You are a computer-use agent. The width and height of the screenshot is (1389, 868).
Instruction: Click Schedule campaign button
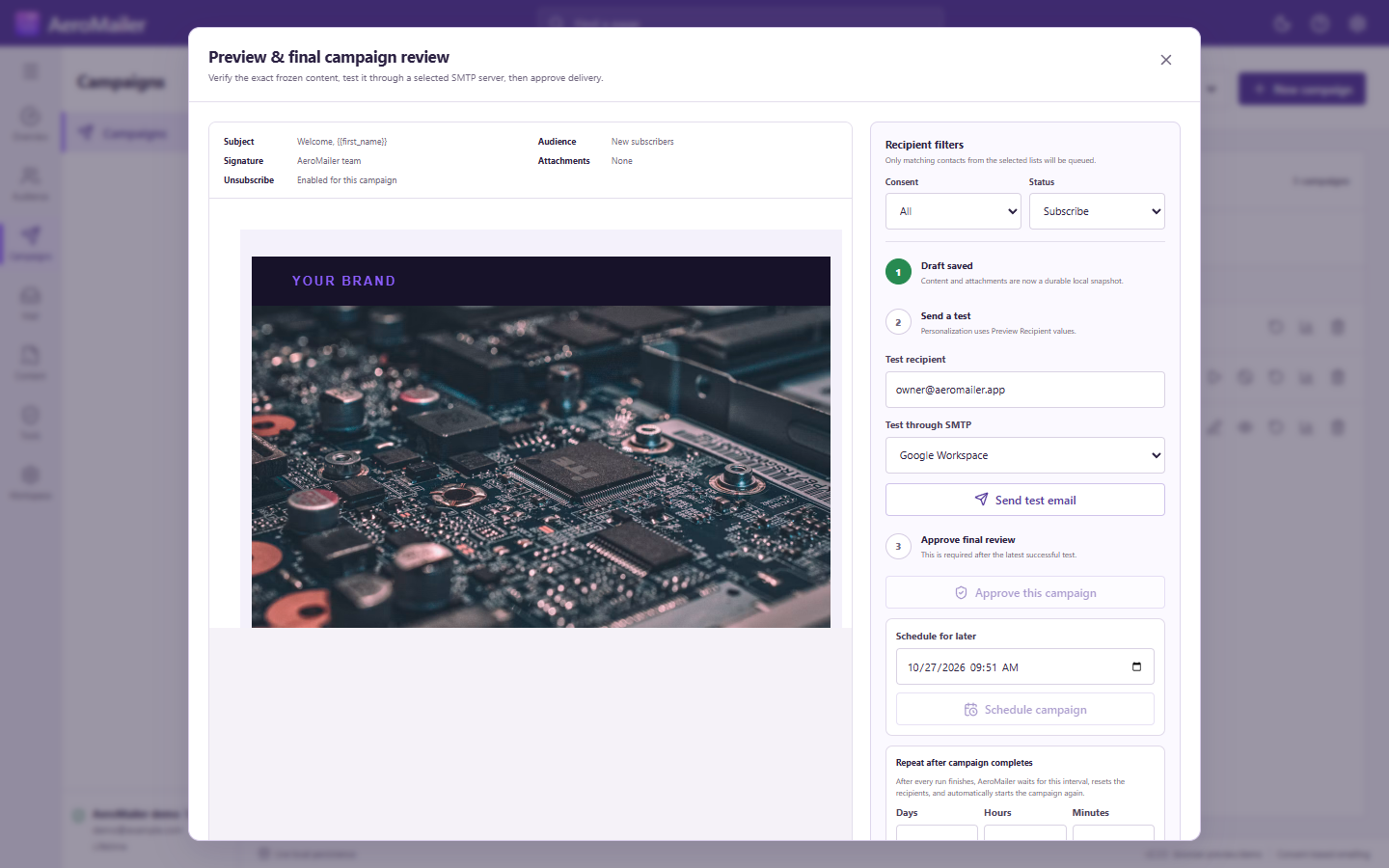[1024, 709]
